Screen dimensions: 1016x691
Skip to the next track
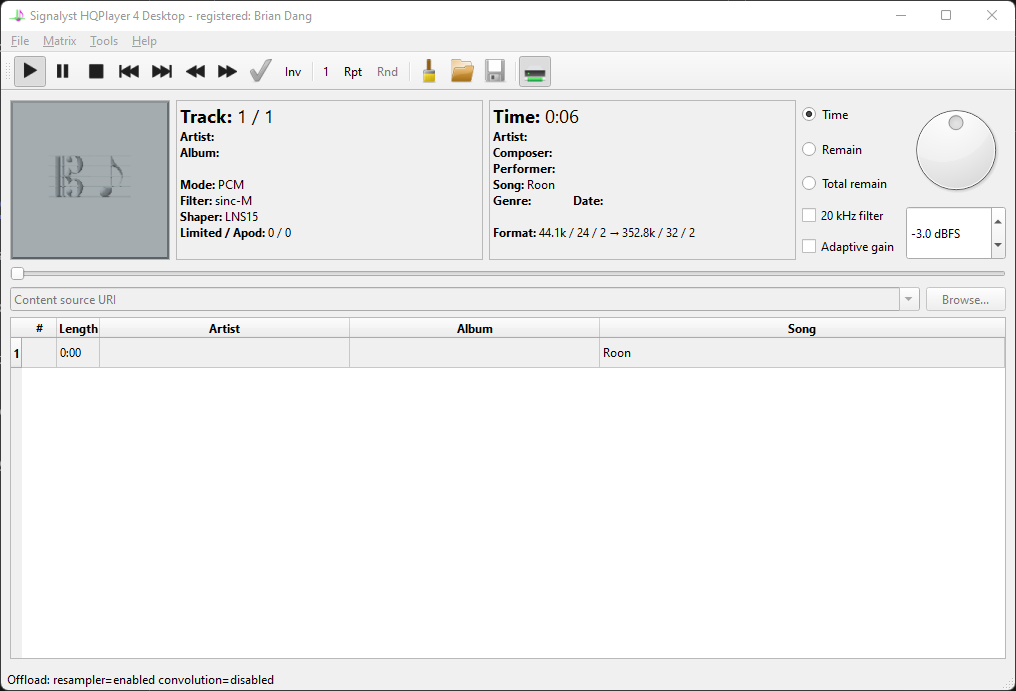[162, 72]
